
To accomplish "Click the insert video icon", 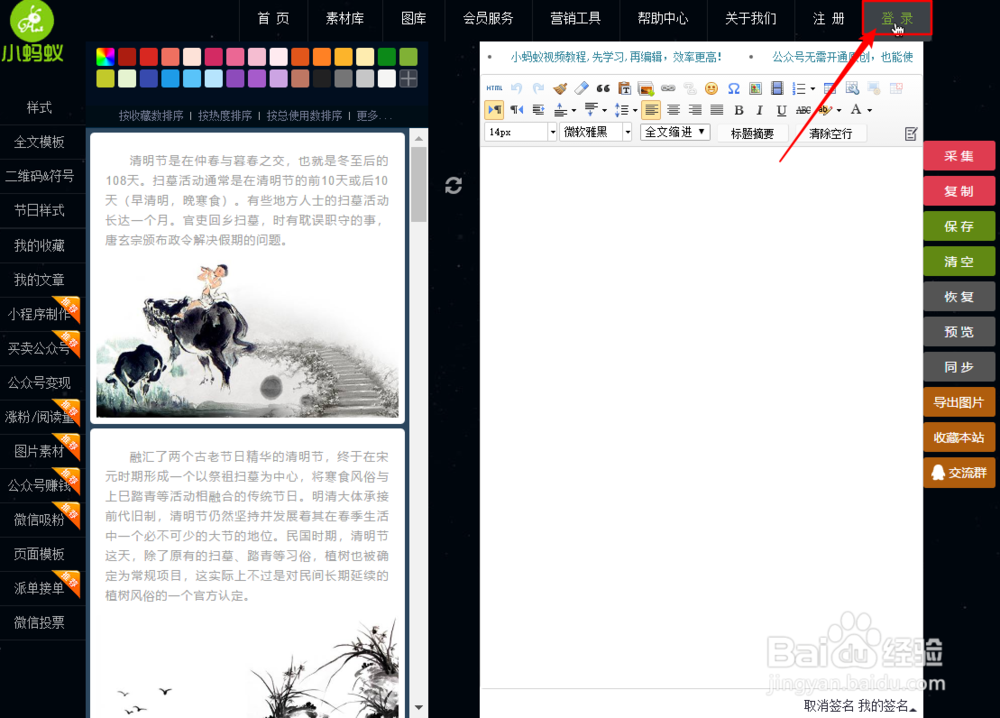I will click(776, 88).
